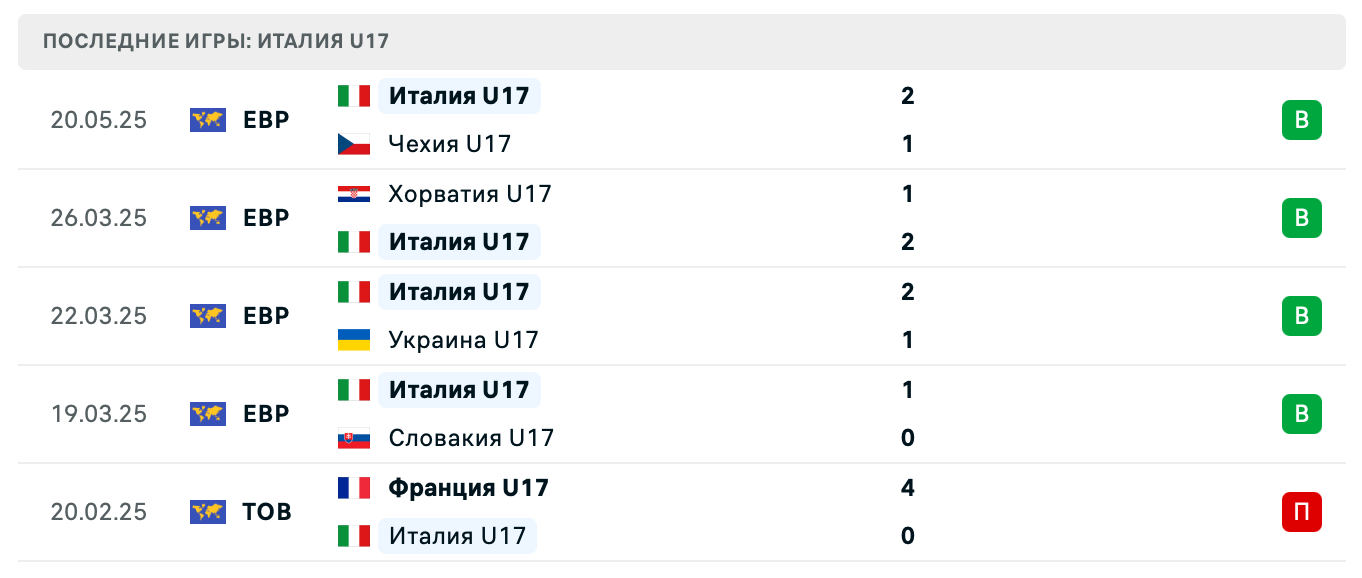The width and height of the screenshot is (1362, 578).
Task: Click the 22.03.25 match date
Action: click(99, 316)
